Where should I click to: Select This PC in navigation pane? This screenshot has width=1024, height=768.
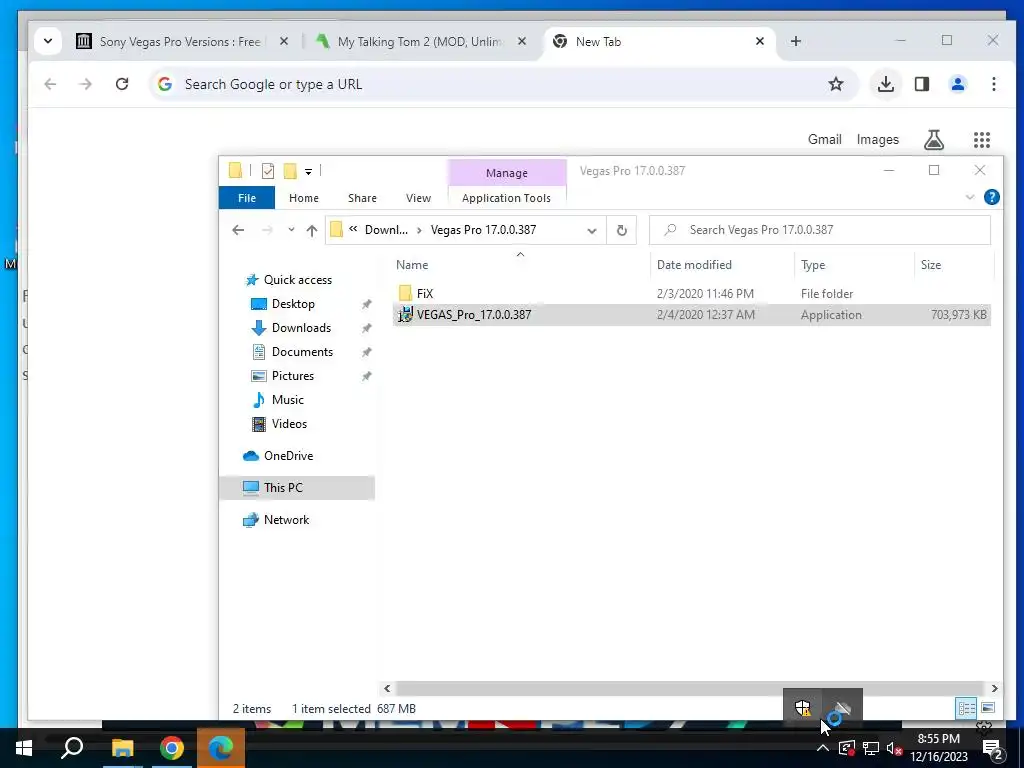click(297, 488)
